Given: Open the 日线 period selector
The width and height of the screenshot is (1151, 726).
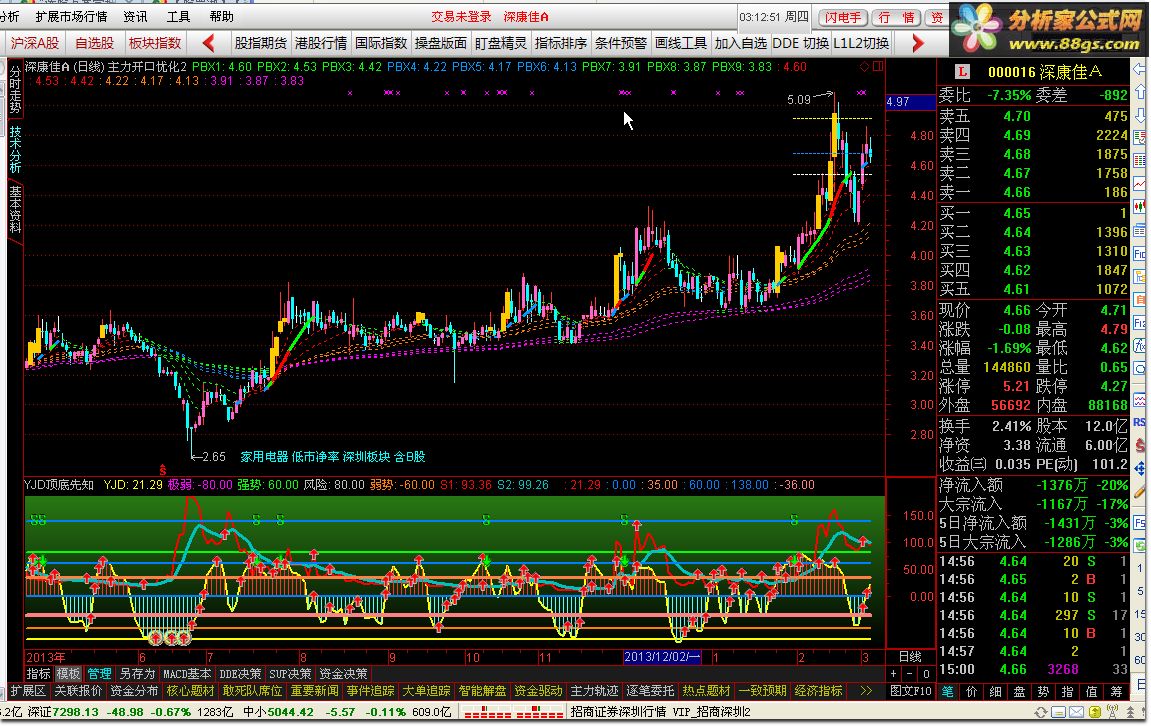Looking at the screenshot, I should (910, 656).
